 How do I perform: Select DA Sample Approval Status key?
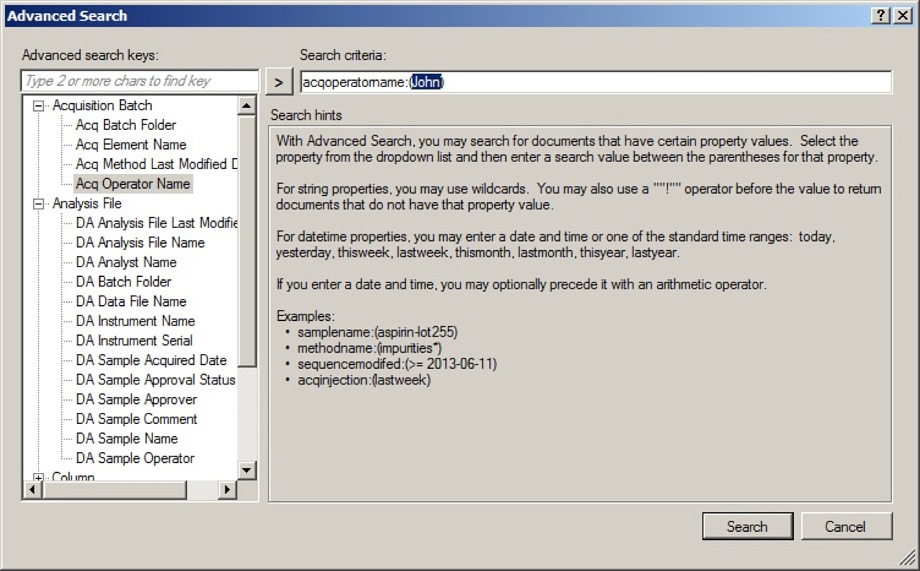(x=155, y=380)
